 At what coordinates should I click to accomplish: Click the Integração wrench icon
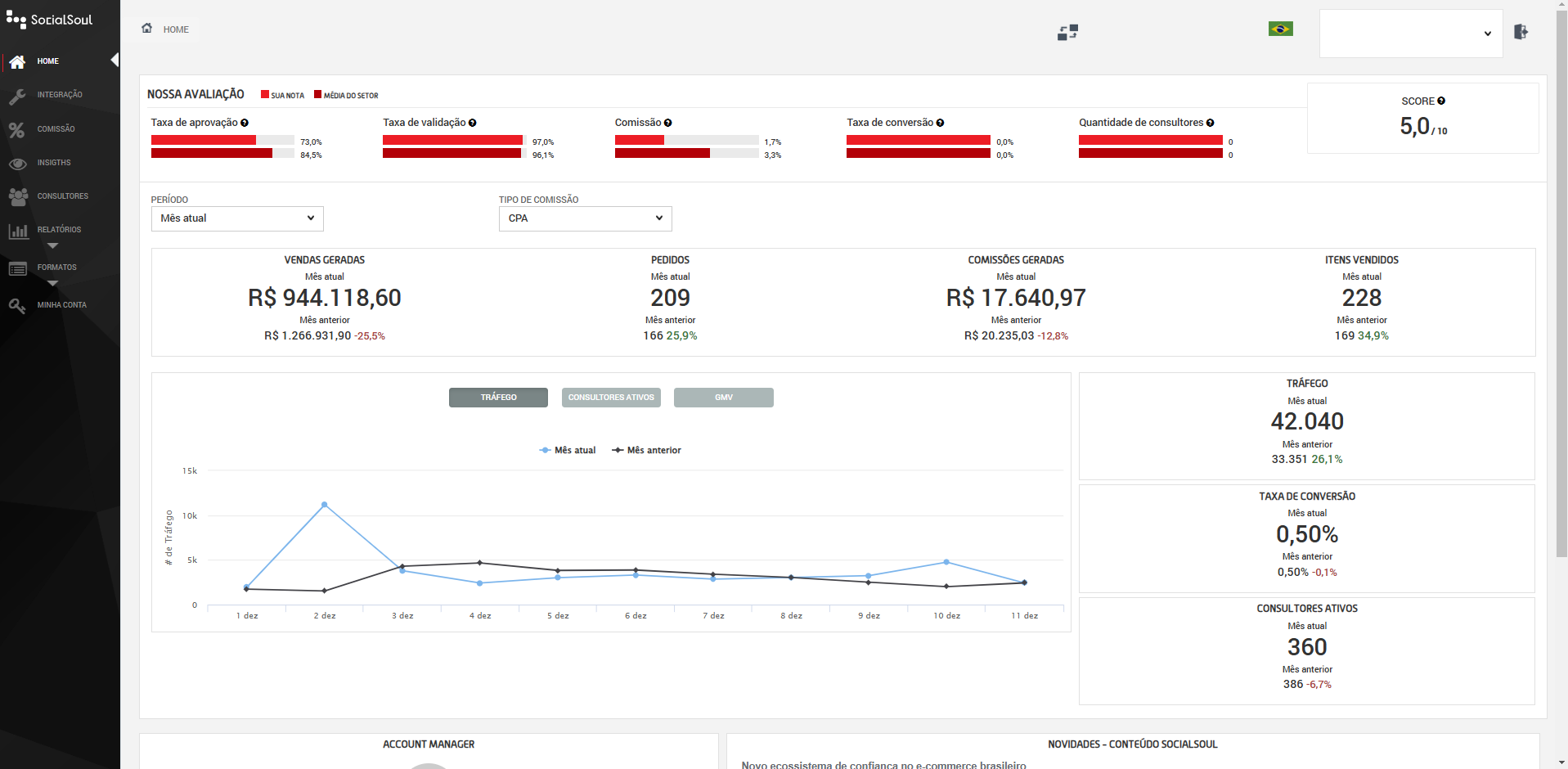click(x=17, y=96)
